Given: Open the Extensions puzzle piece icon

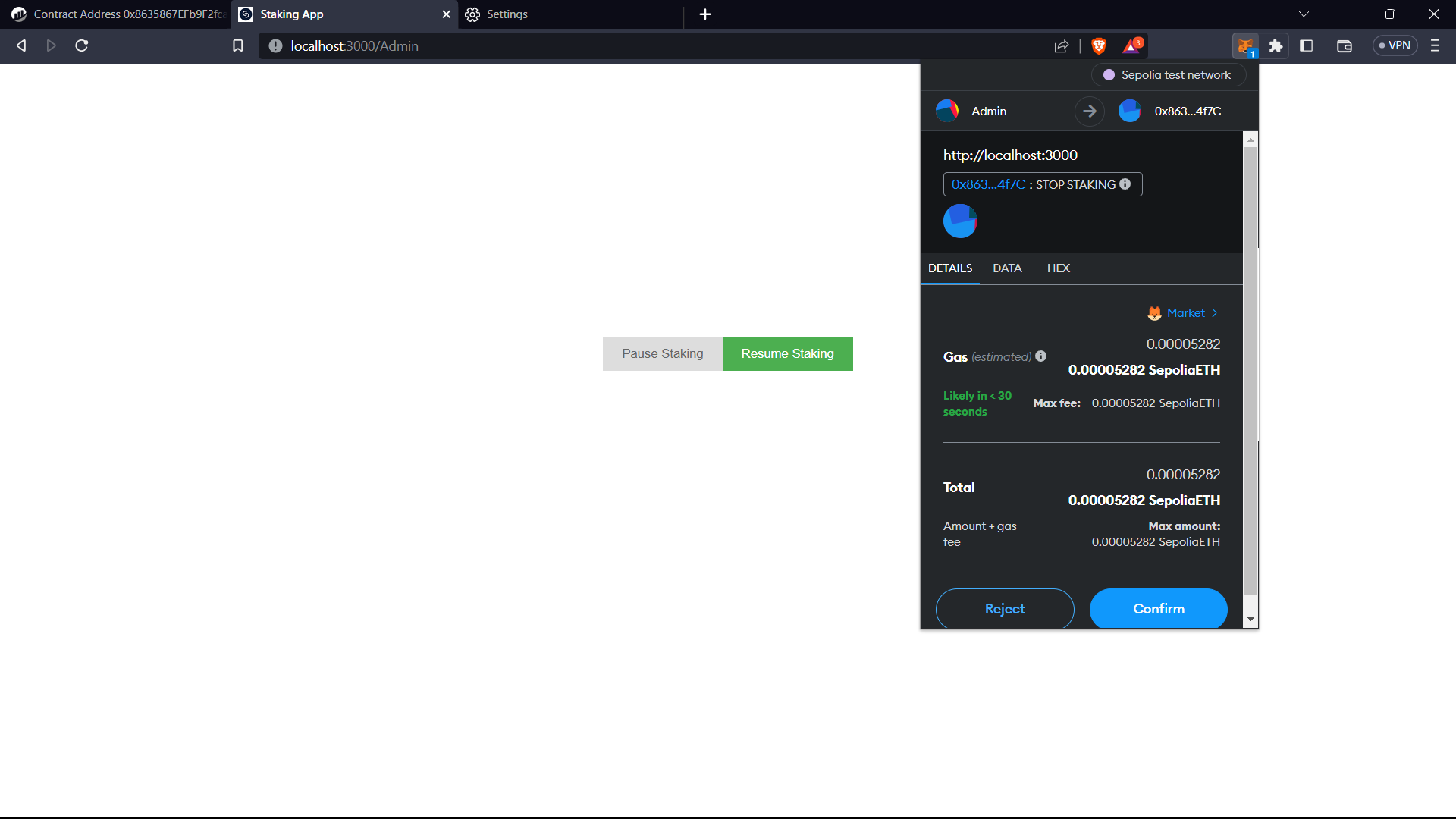Looking at the screenshot, I should [1276, 45].
